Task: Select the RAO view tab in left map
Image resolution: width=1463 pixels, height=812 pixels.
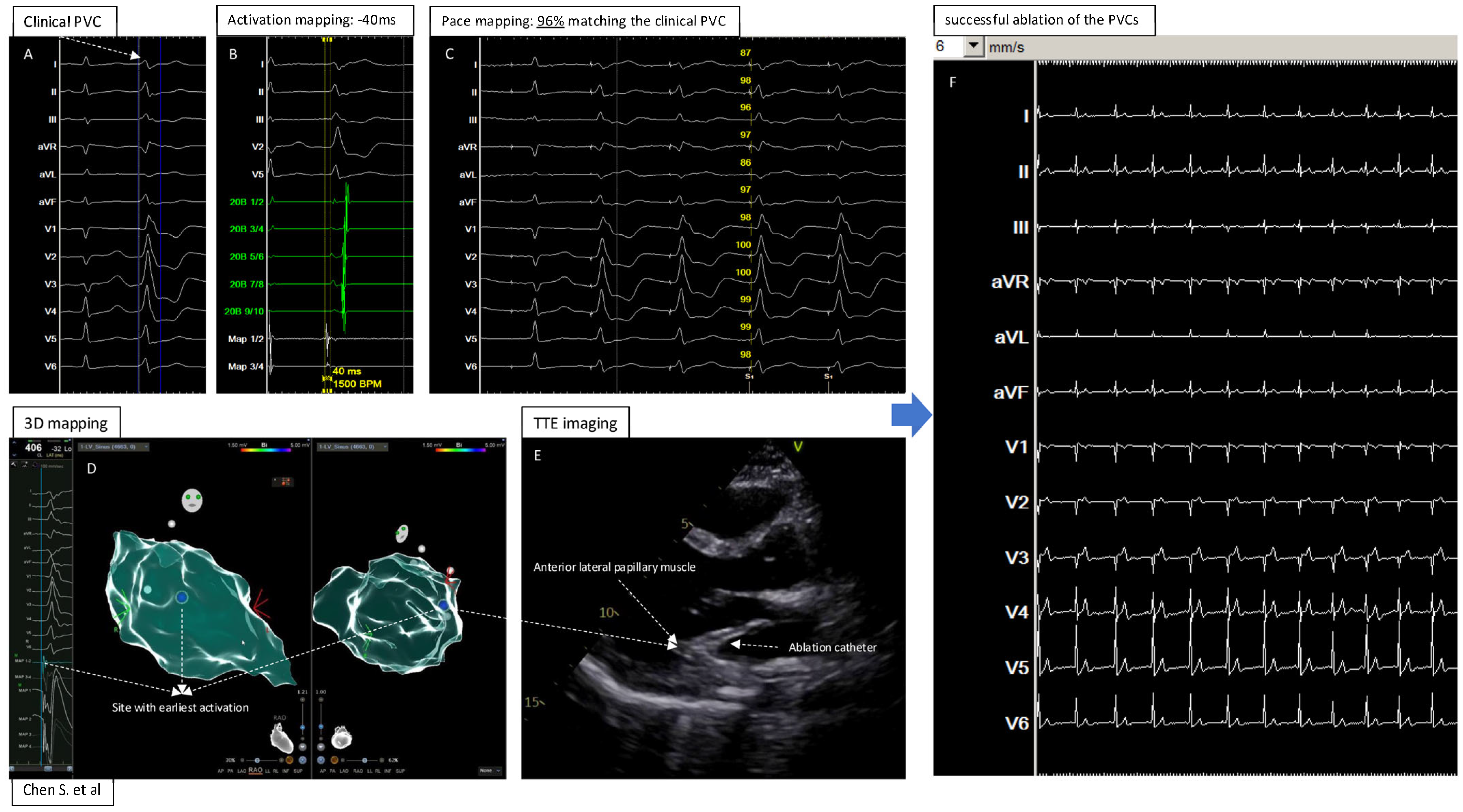Action: pyautogui.click(x=256, y=771)
